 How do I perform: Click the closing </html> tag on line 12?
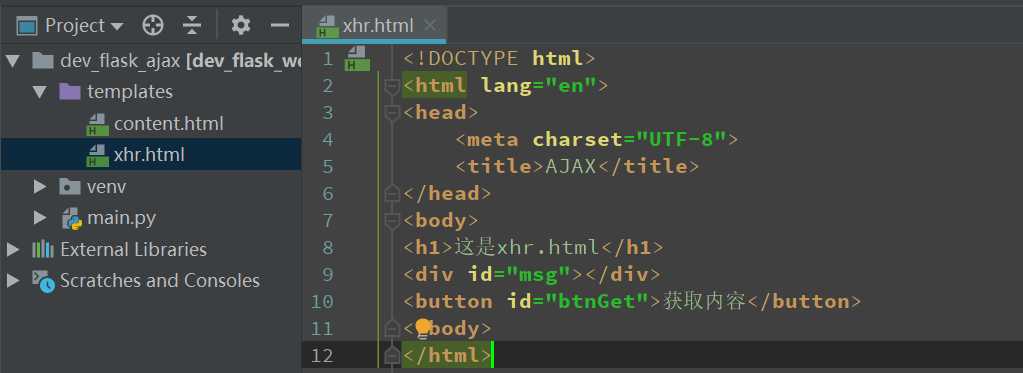[x=447, y=355]
